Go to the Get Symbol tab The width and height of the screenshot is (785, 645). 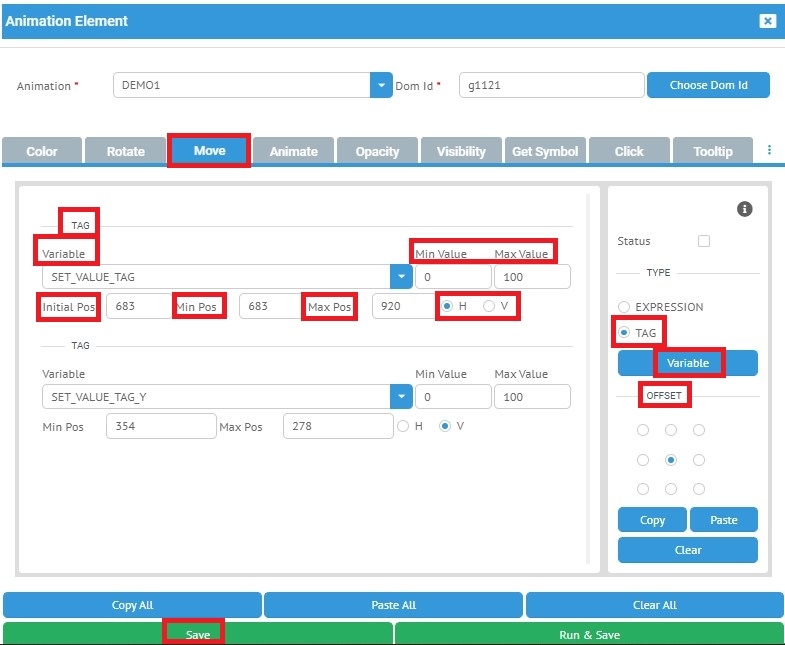tap(545, 151)
